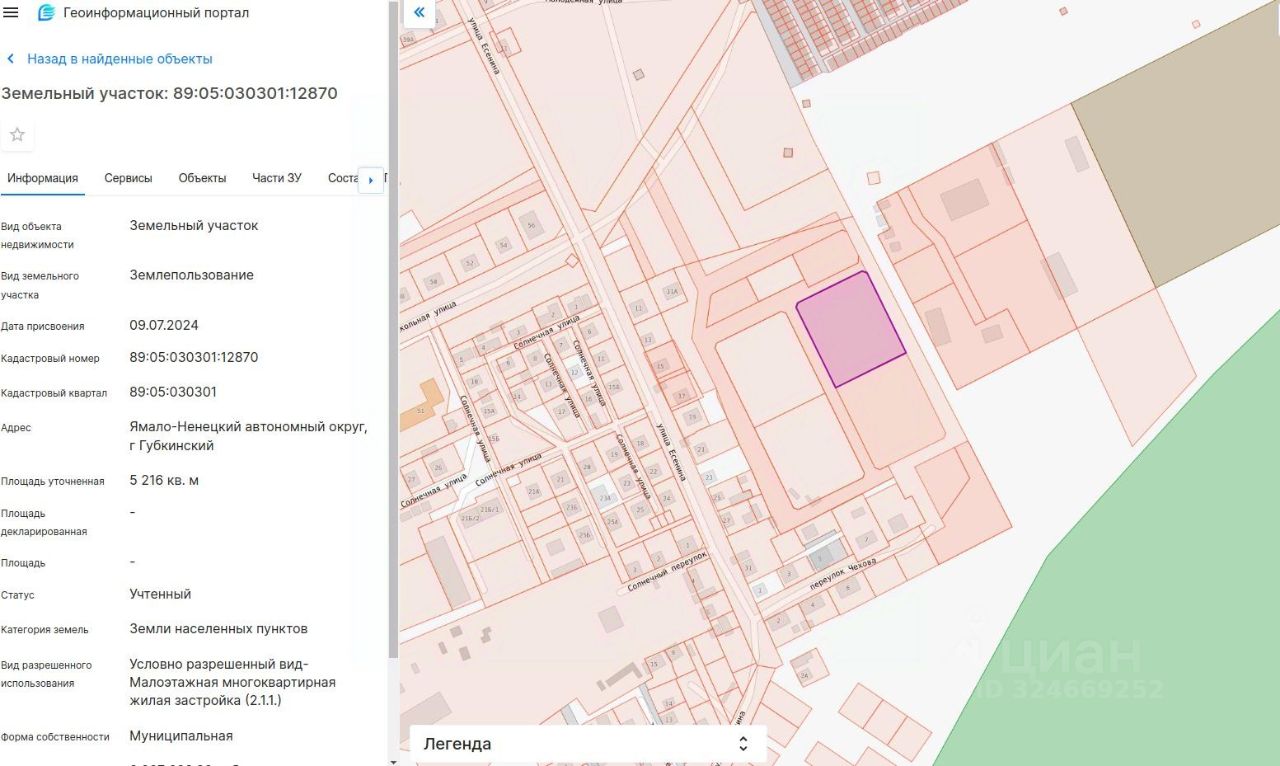Select the address Ямало-Ненецкий автономный округ, г Губкинский
This screenshot has width=1280, height=766.
[x=249, y=436]
